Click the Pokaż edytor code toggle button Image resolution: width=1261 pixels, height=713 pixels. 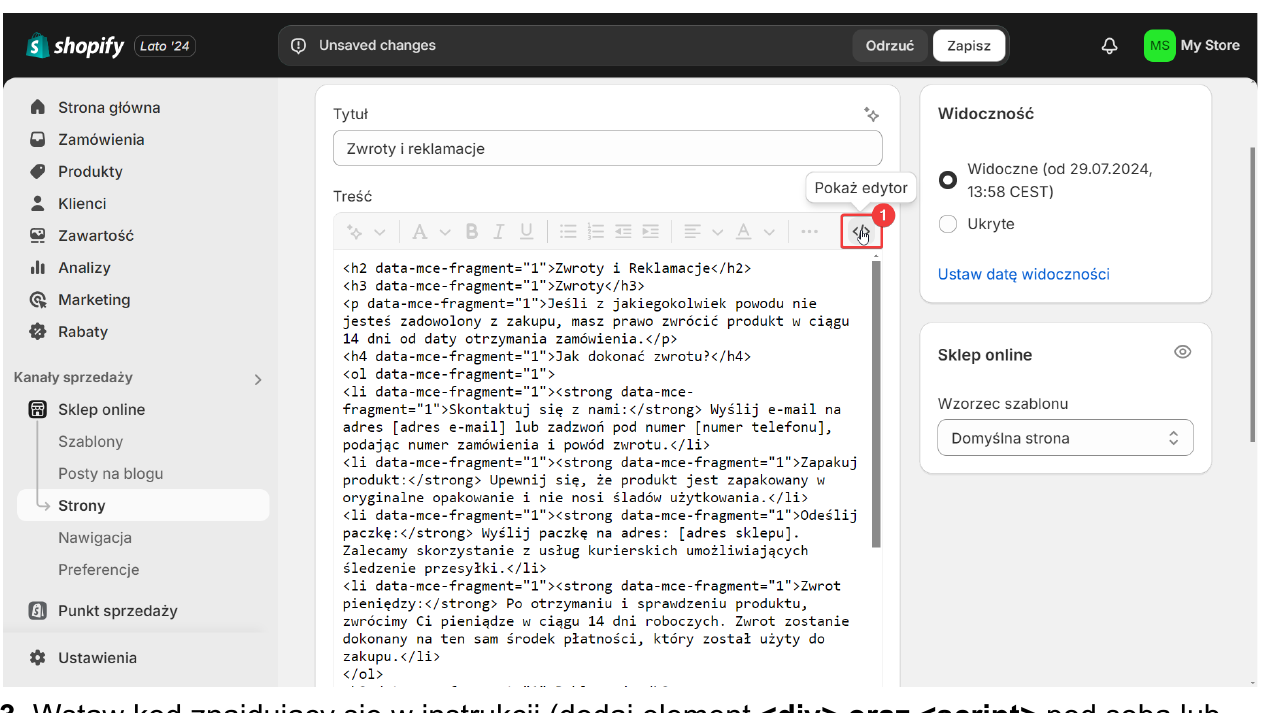tap(861, 233)
